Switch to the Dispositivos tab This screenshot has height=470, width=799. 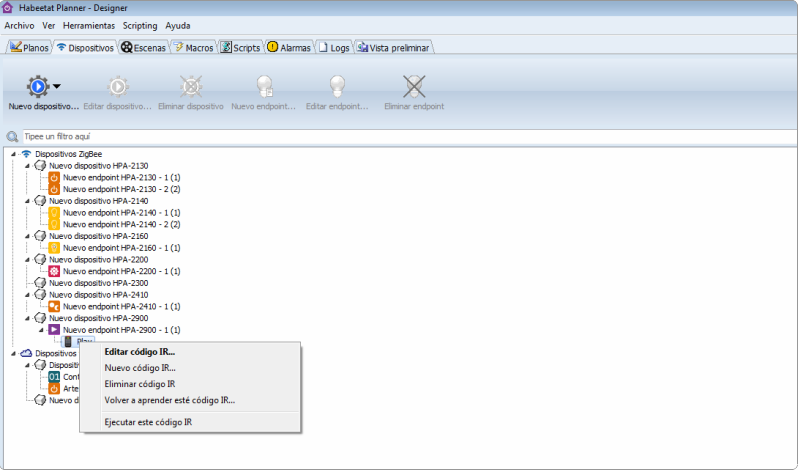click(x=85, y=47)
